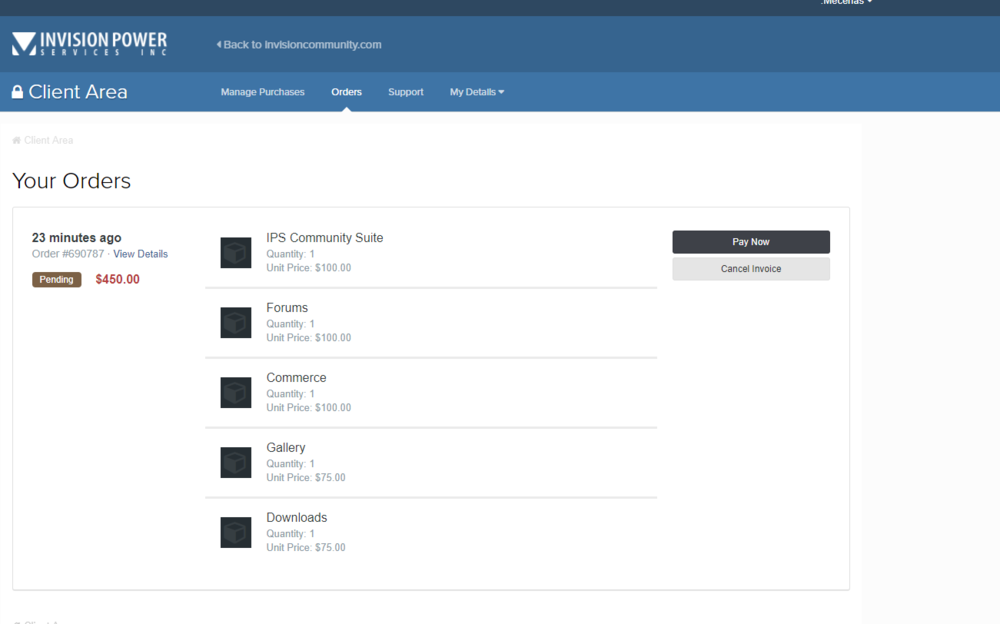Viewport: 1000px width, 624px height.
Task: Open the Manage Purchases tab
Action: coord(262,92)
